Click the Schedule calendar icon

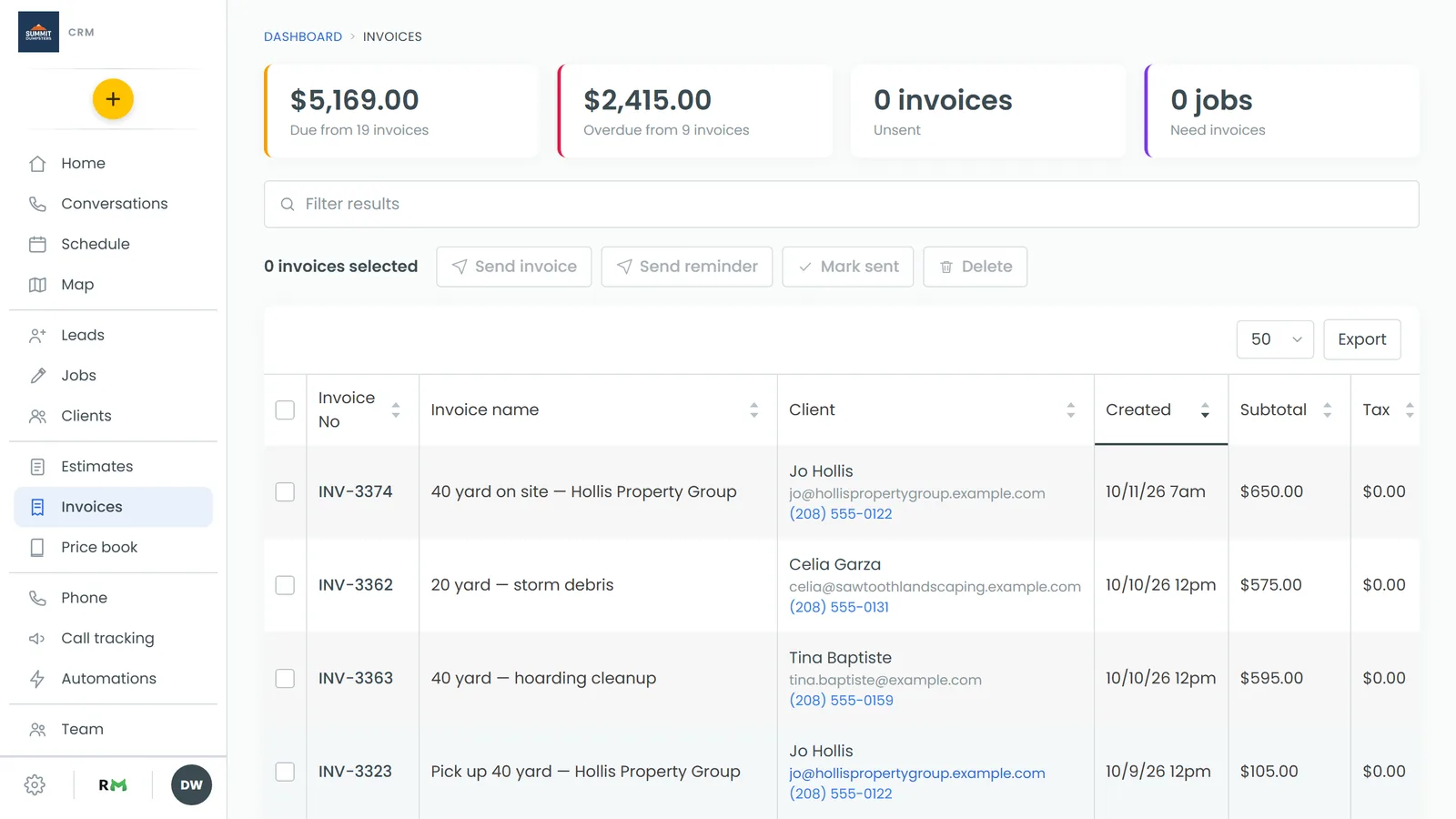pos(37,244)
